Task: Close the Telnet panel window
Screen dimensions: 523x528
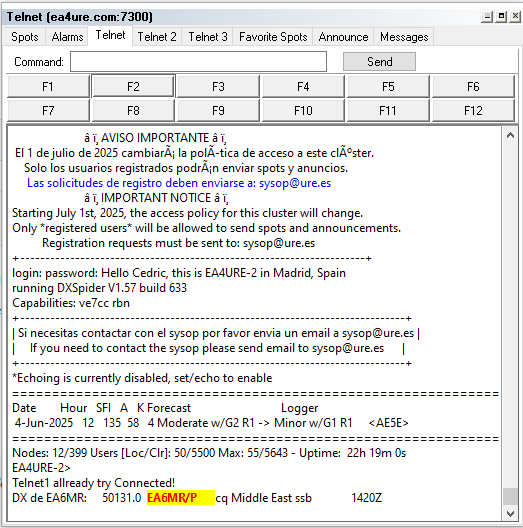Action: pos(515,16)
